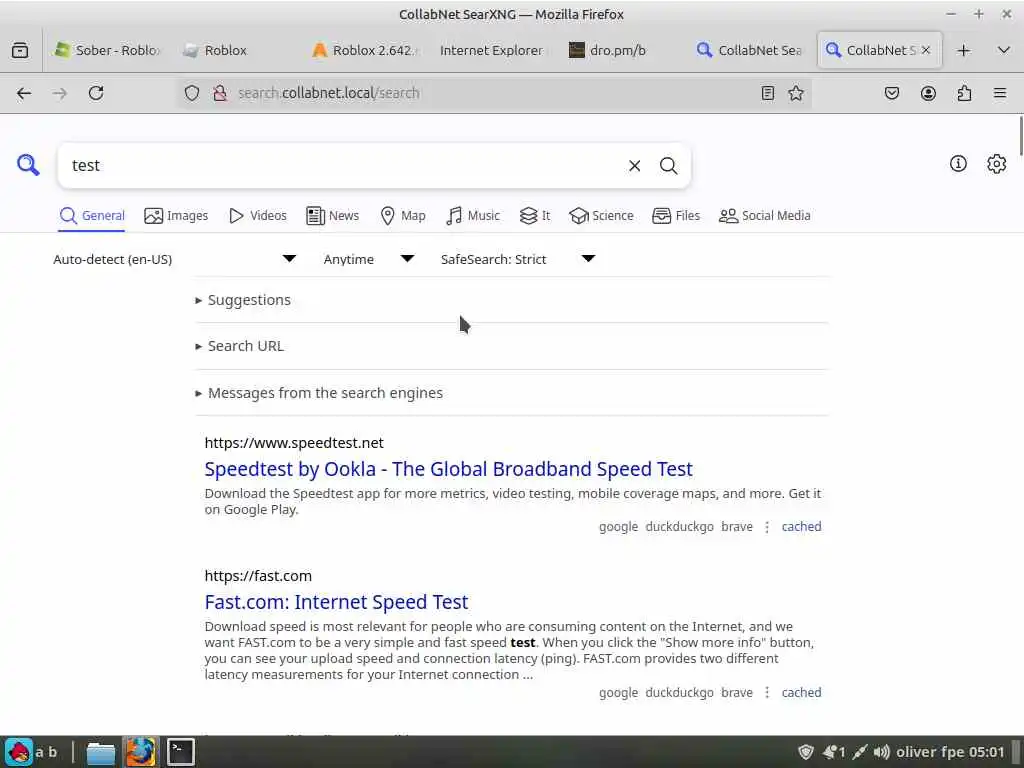The width and height of the screenshot is (1024, 768).
Task: Go back with the back arrow
Action: [x=24, y=93]
